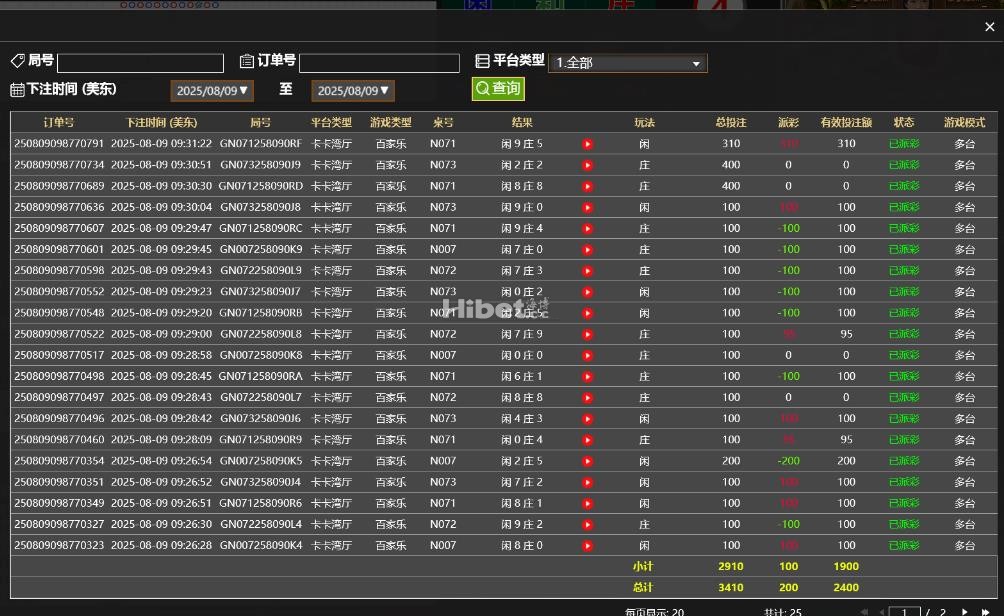Go to the next results page
The width and height of the screenshot is (1004, 616).
coord(964,611)
